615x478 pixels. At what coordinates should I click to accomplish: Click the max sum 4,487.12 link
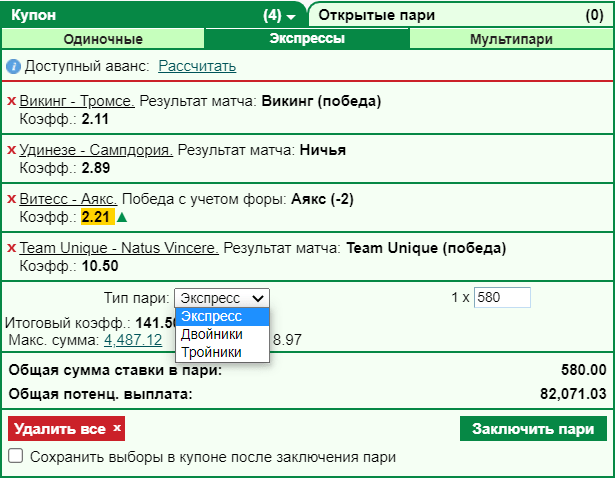click(133, 340)
